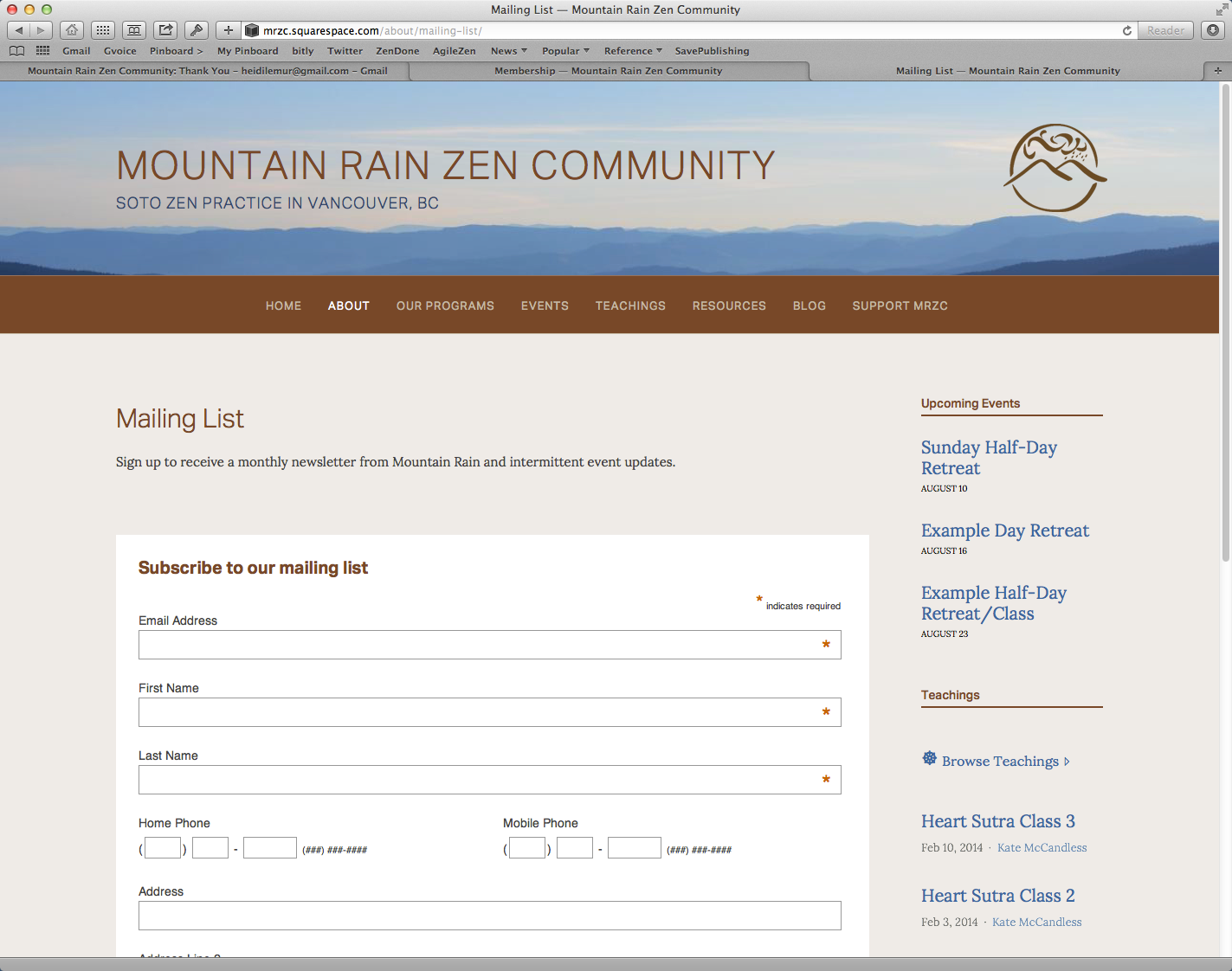This screenshot has width=1232, height=971.
Task: Select the Mailing List tab
Action: [1008, 71]
